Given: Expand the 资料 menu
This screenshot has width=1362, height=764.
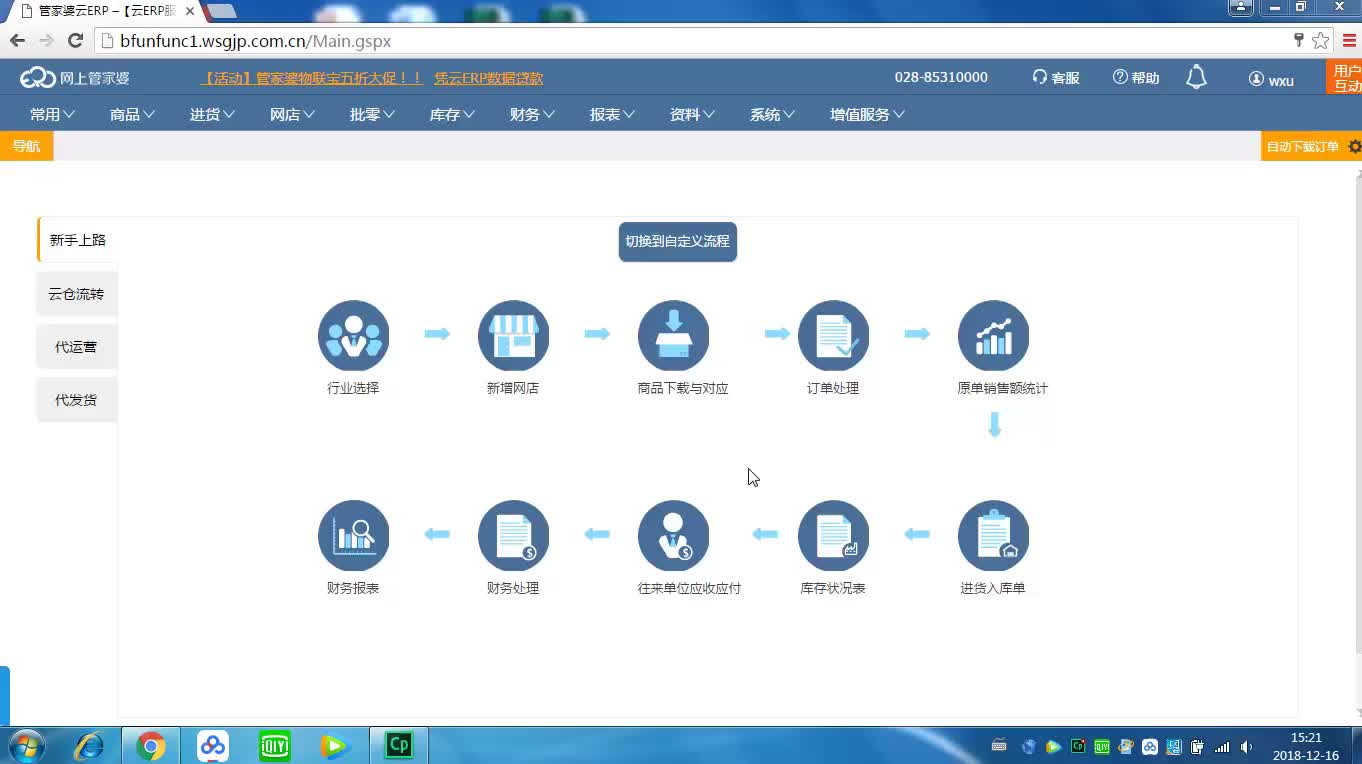Looking at the screenshot, I should tap(692, 114).
